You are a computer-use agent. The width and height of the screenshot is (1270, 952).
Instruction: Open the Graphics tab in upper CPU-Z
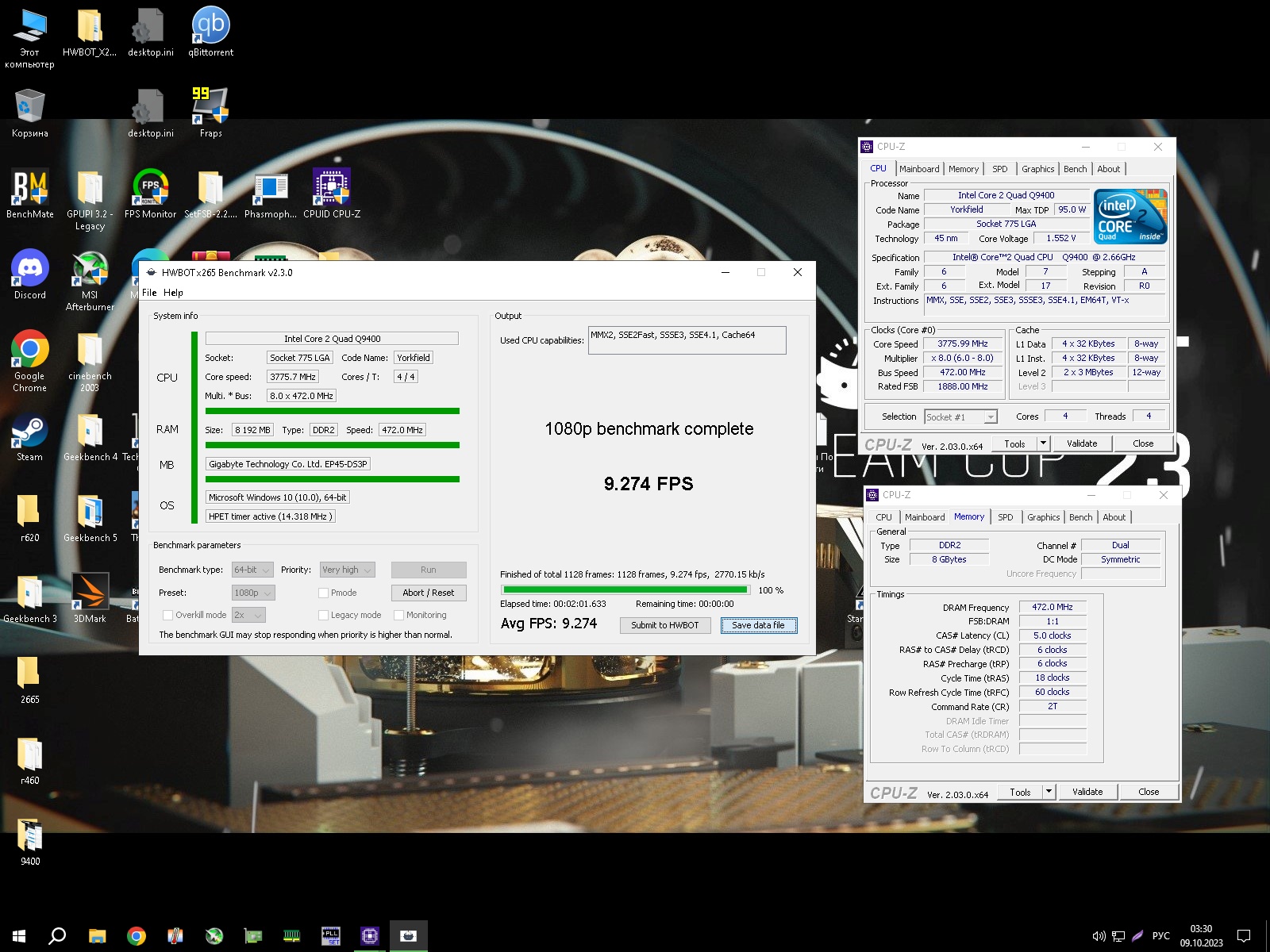point(1037,169)
